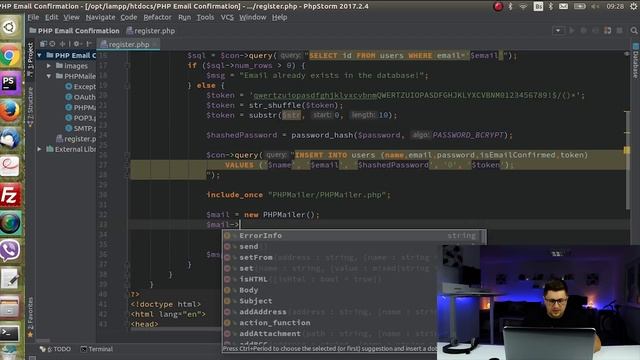Click the yellow warning marker on error stripe
Image resolution: width=640 pixels, height=360 pixels.
(x=627, y=151)
